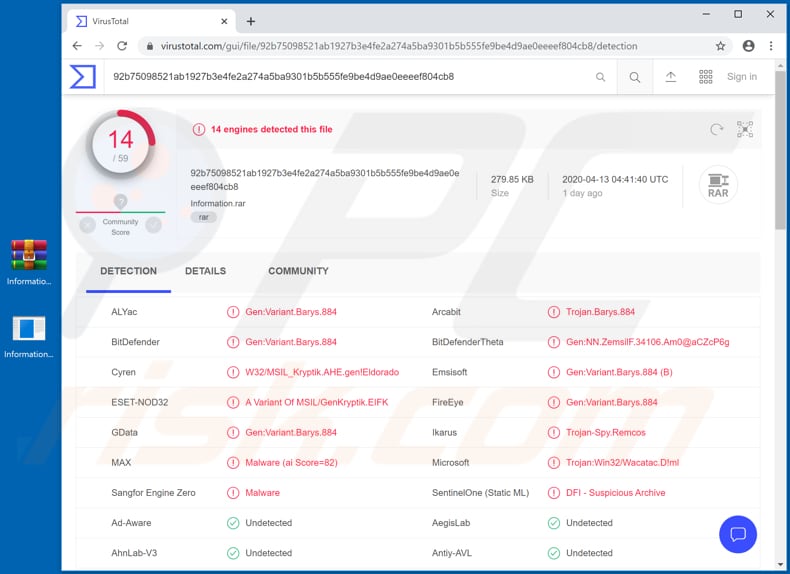The width and height of the screenshot is (790, 574).
Task: Open the Chrome three-dot menu
Action: click(x=771, y=46)
